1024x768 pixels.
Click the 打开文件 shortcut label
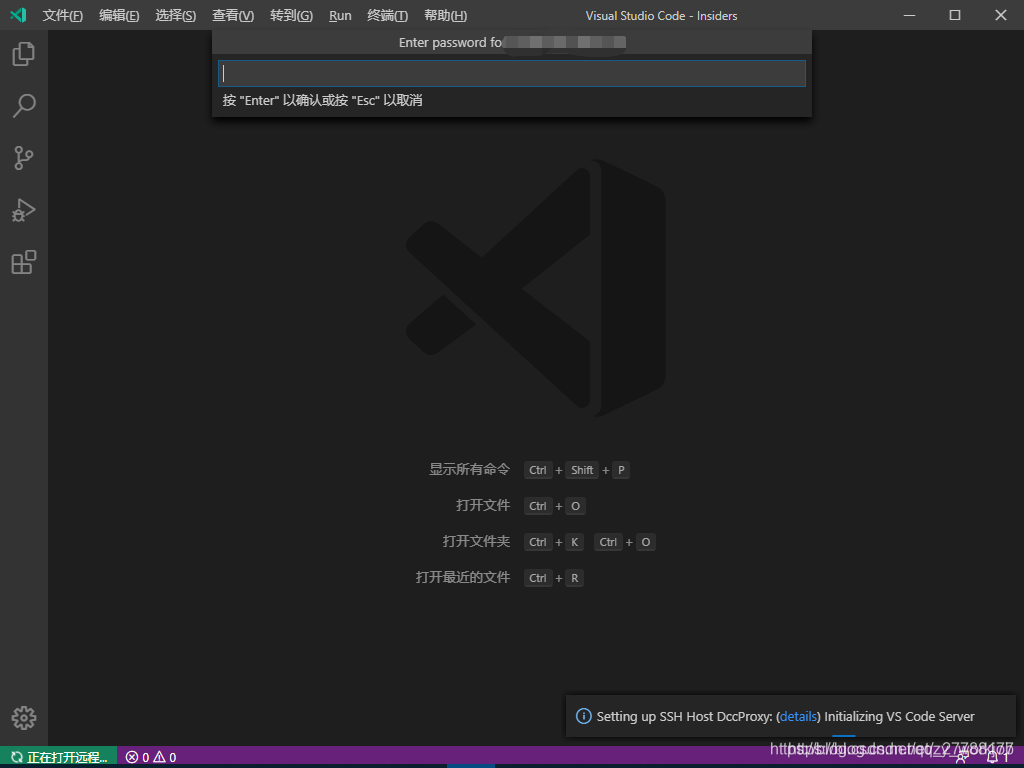tap(483, 505)
